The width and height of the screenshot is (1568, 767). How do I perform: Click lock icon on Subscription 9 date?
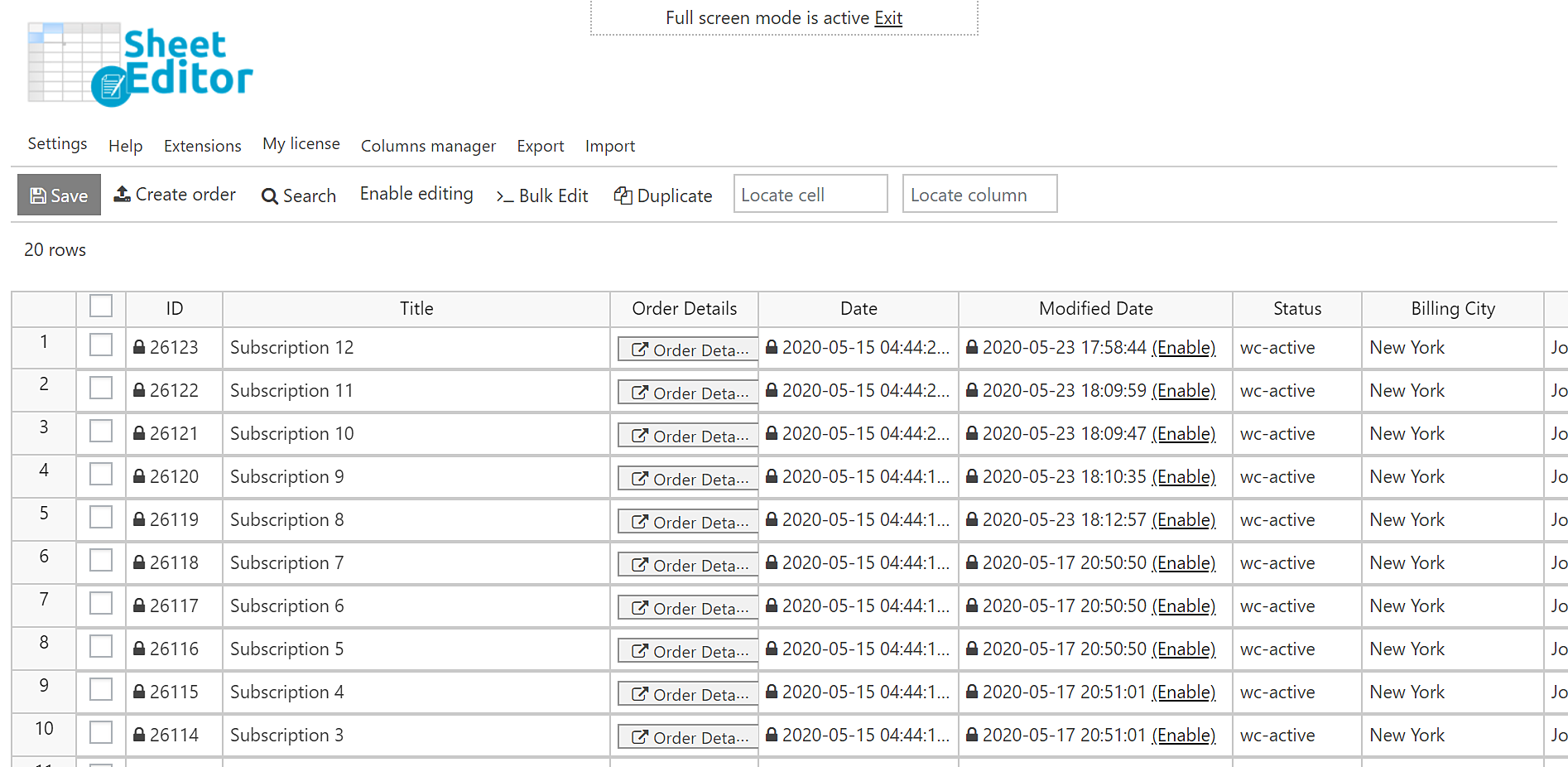pyautogui.click(x=772, y=476)
